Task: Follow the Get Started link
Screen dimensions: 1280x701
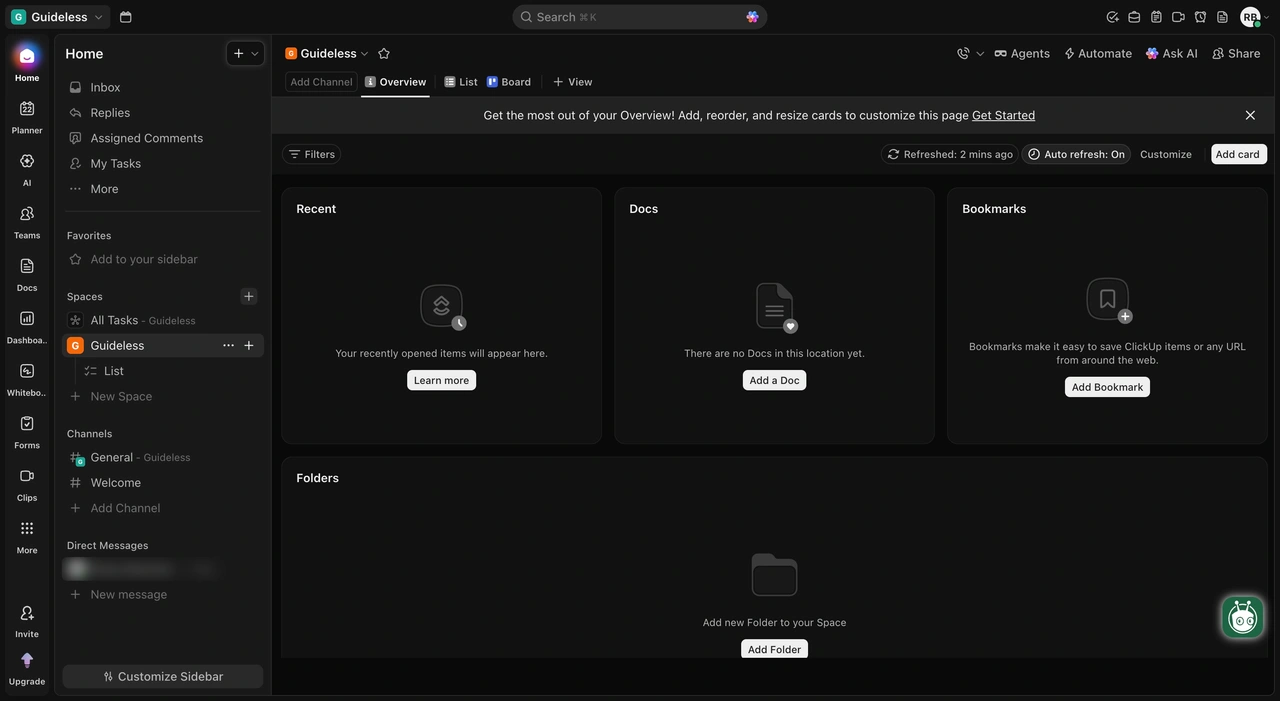Action: coord(1003,115)
